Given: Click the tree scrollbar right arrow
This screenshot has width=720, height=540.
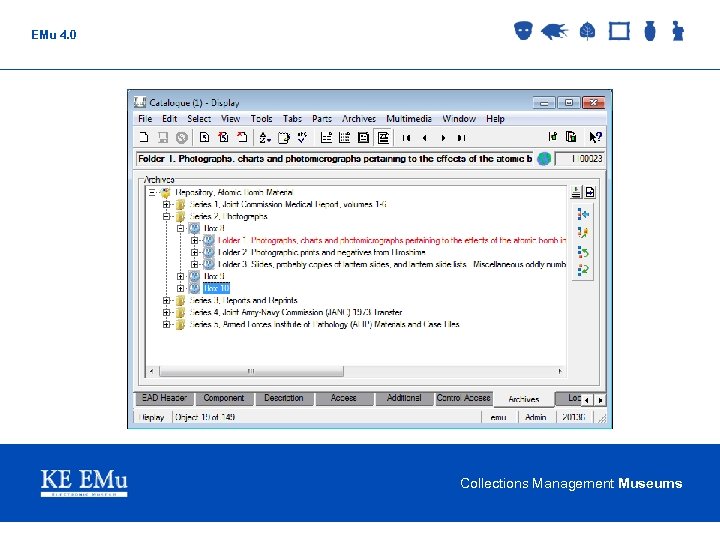Looking at the screenshot, I should (560, 371).
